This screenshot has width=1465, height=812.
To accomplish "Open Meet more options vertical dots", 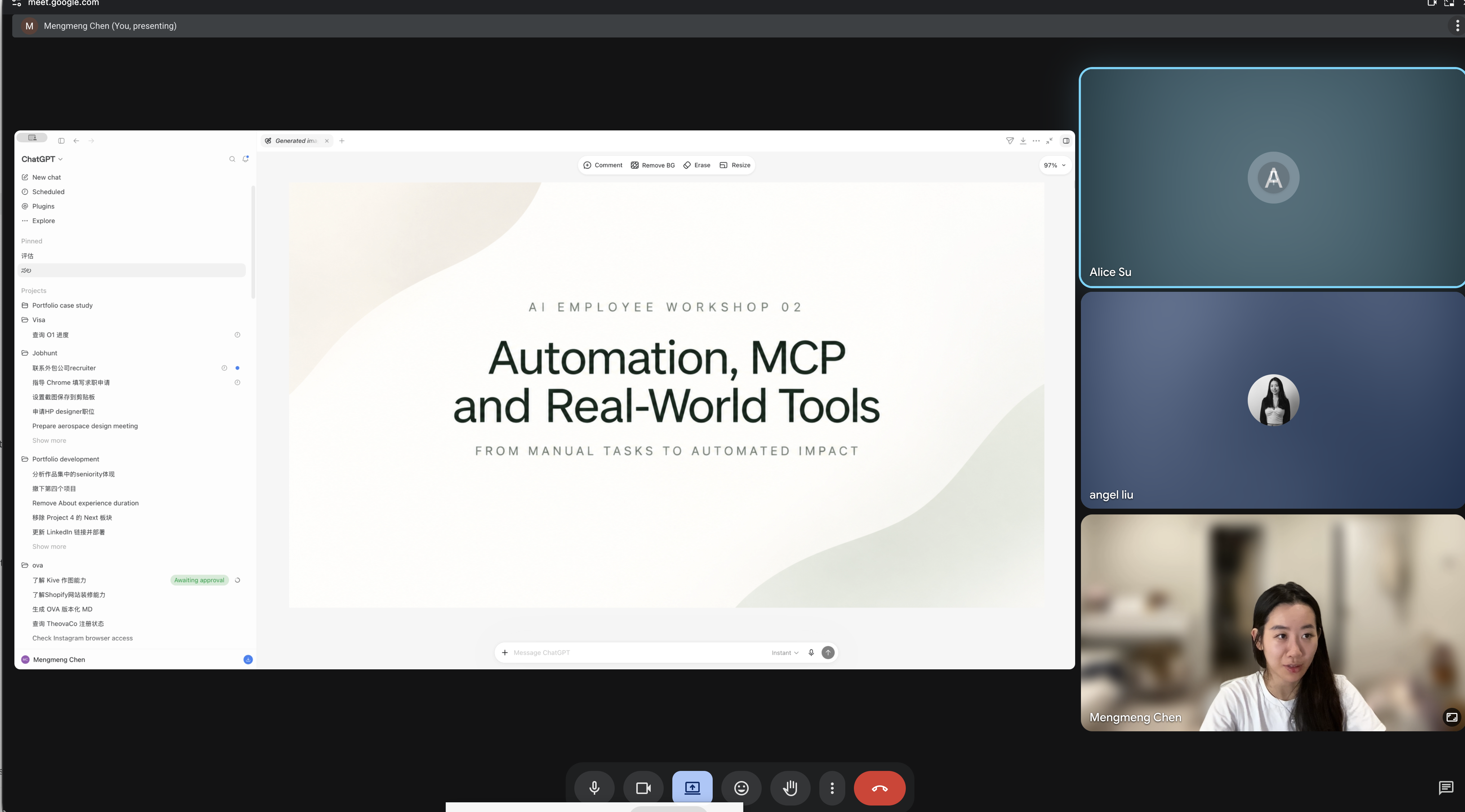I will coord(832,788).
